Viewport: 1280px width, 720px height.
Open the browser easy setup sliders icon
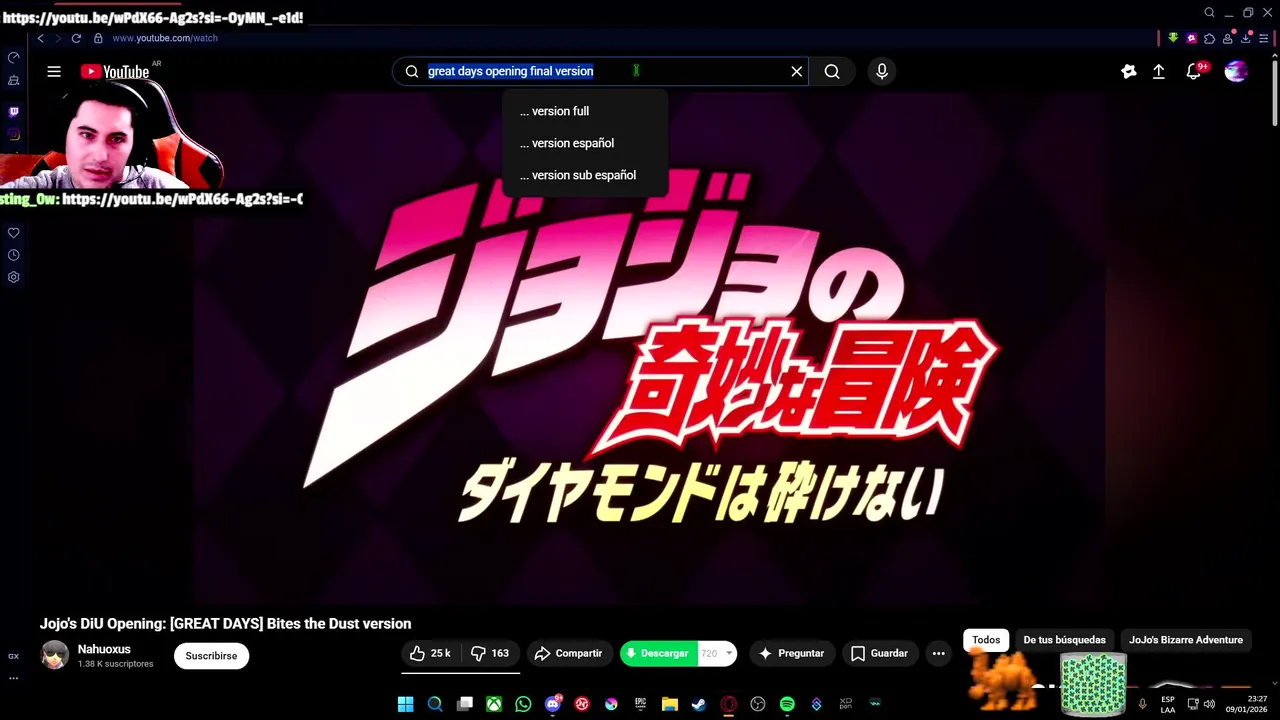[x=1263, y=38]
